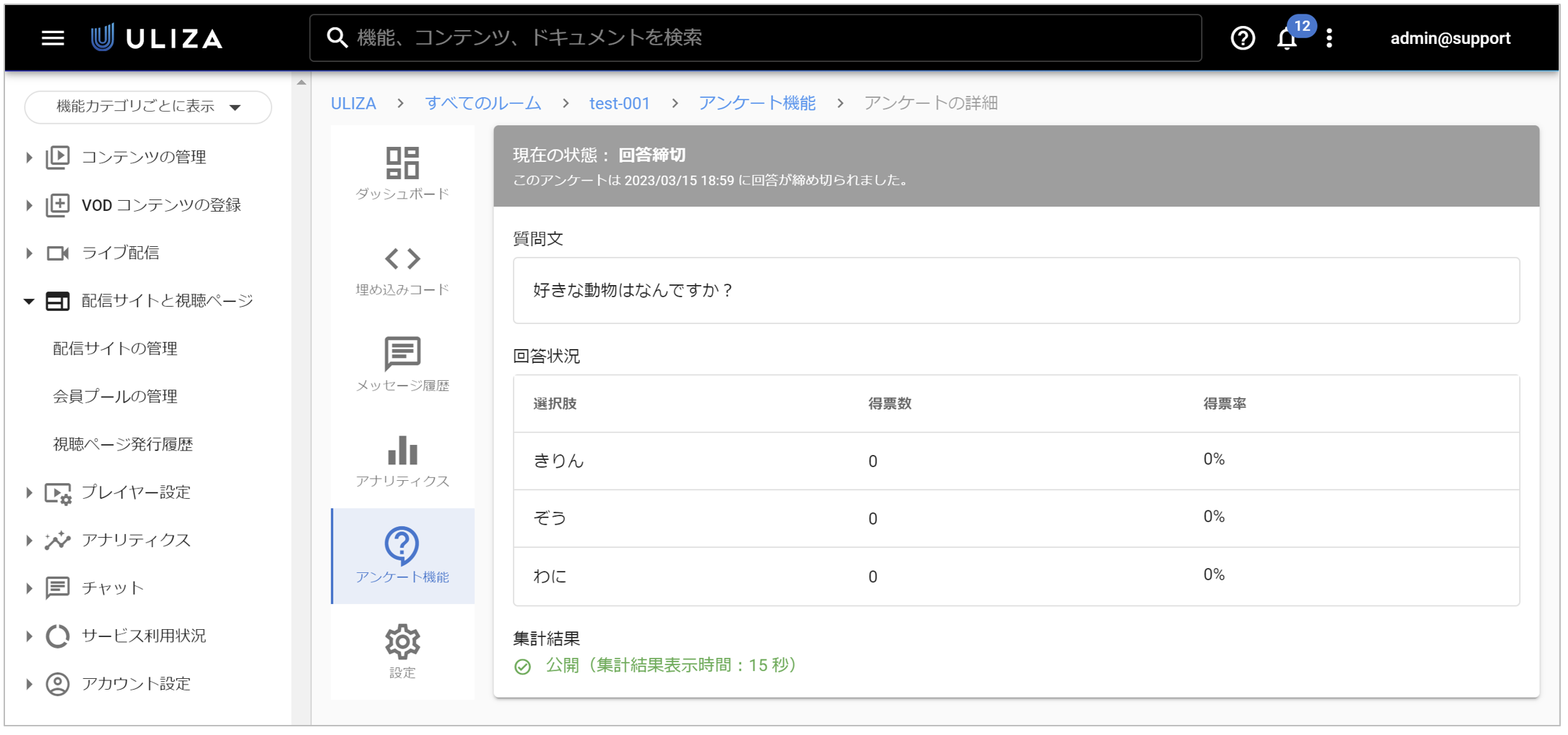Click the 現在の状態：回答締切 status heading
This screenshot has width=1568, height=735.
pyautogui.click(x=599, y=155)
